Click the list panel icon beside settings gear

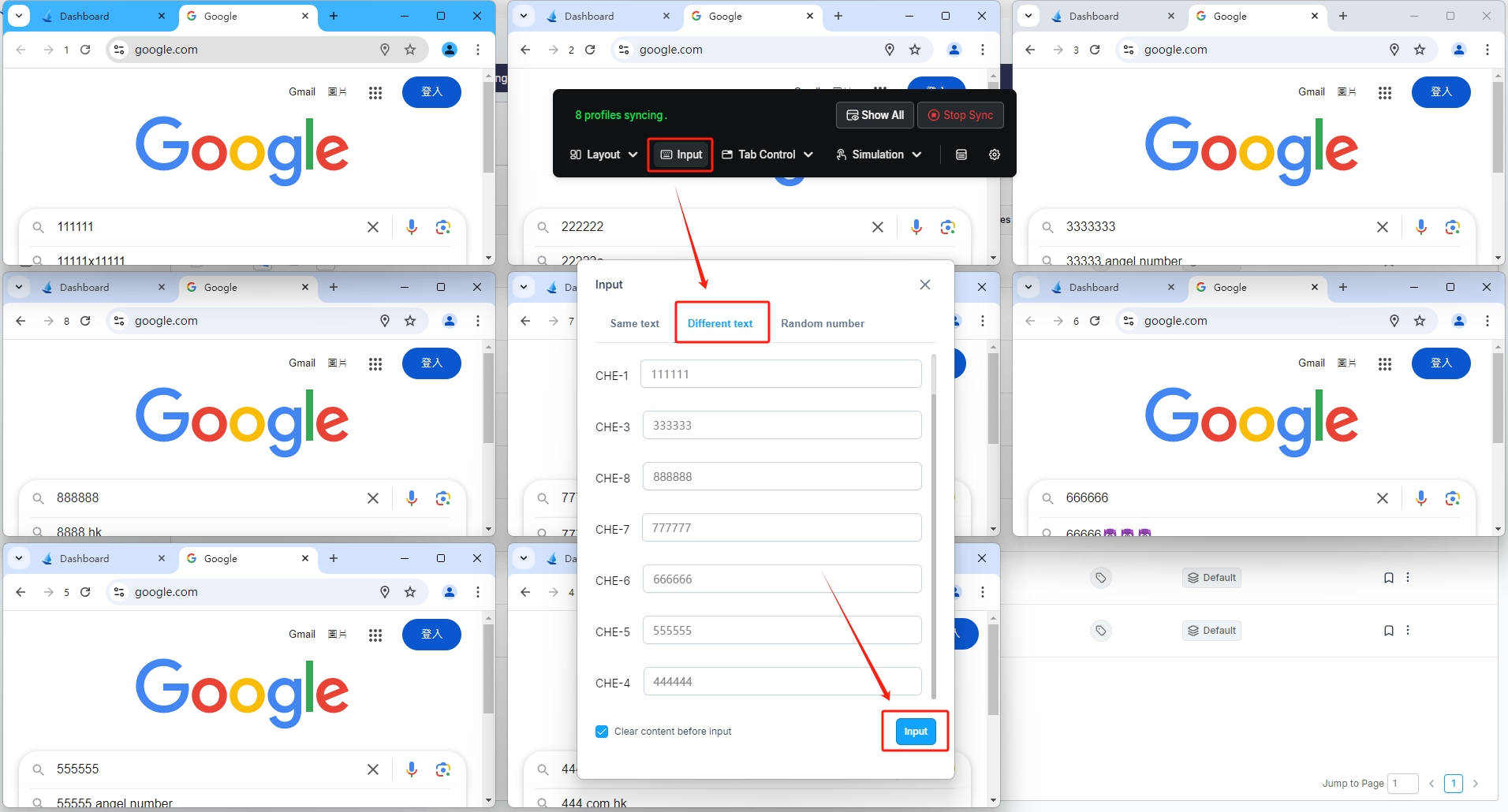pos(961,155)
